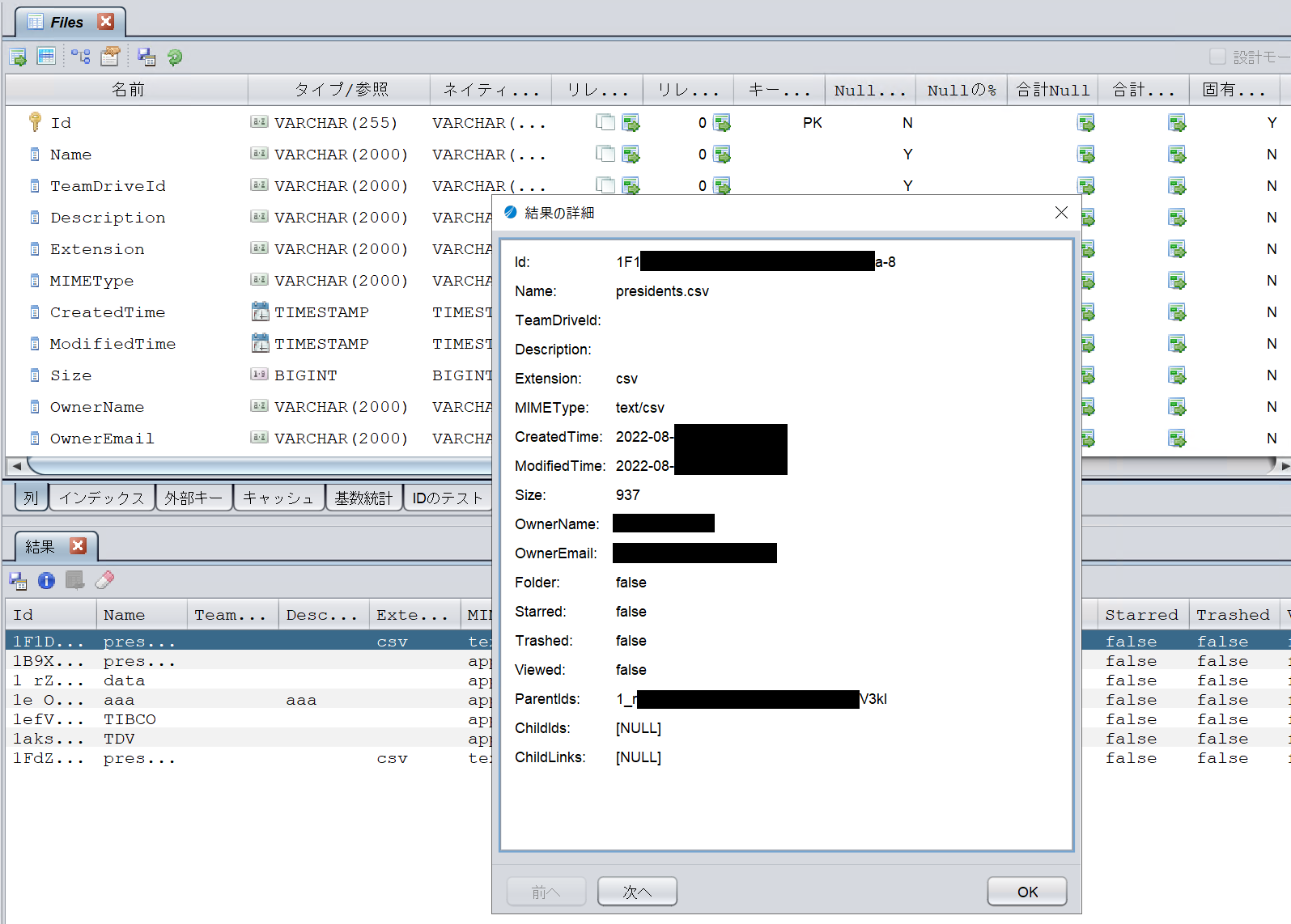This screenshot has height=924, width=1291.
Task: Toggle the 設計モード checkbox
Action: pos(1217,56)
